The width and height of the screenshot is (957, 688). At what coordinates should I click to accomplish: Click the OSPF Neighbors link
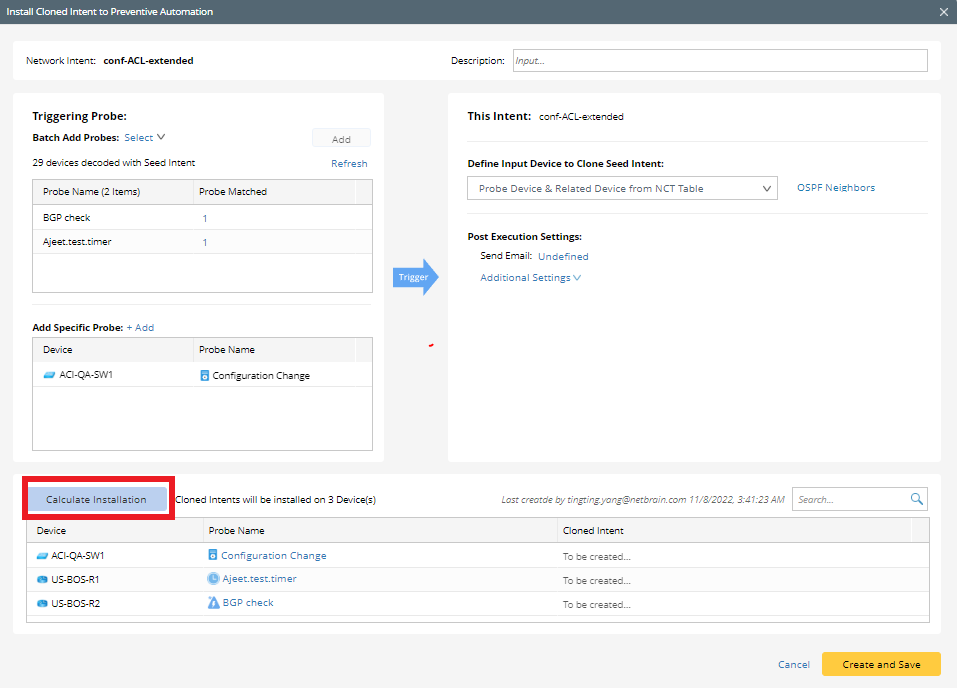pos(835,187)
